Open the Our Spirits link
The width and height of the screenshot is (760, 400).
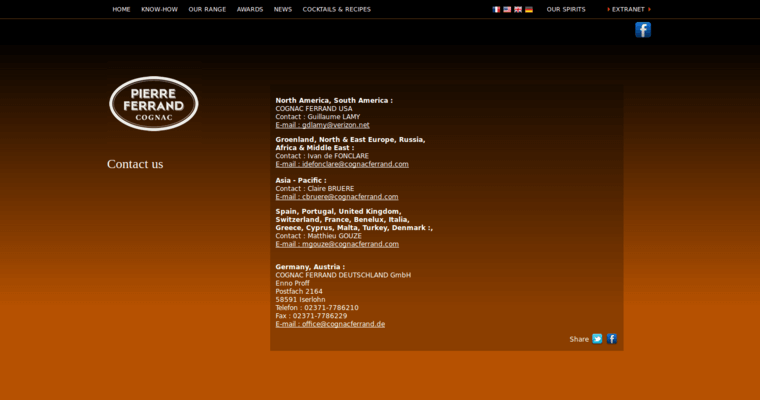pos(566,9)
